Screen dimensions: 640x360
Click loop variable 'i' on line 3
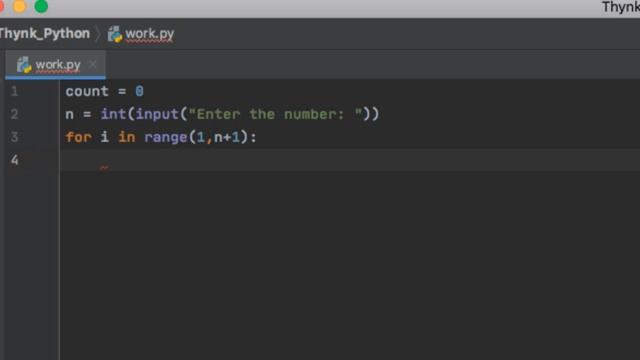tap(104, 137)
